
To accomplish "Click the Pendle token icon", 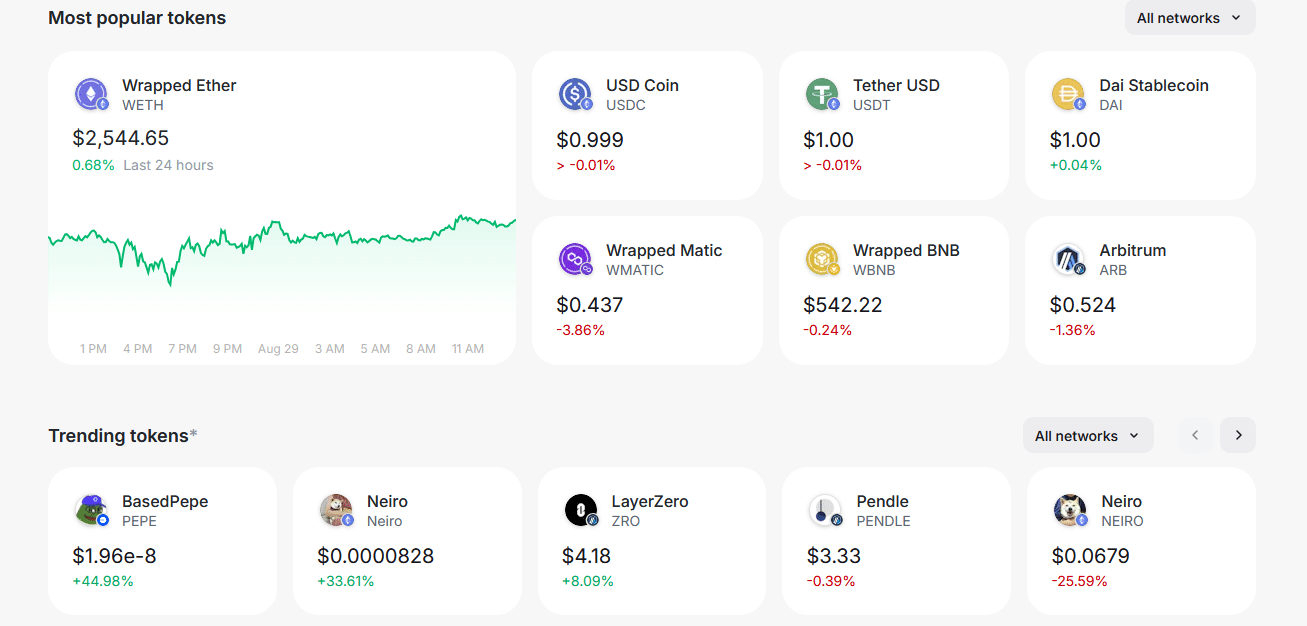I will click(825, 510).
